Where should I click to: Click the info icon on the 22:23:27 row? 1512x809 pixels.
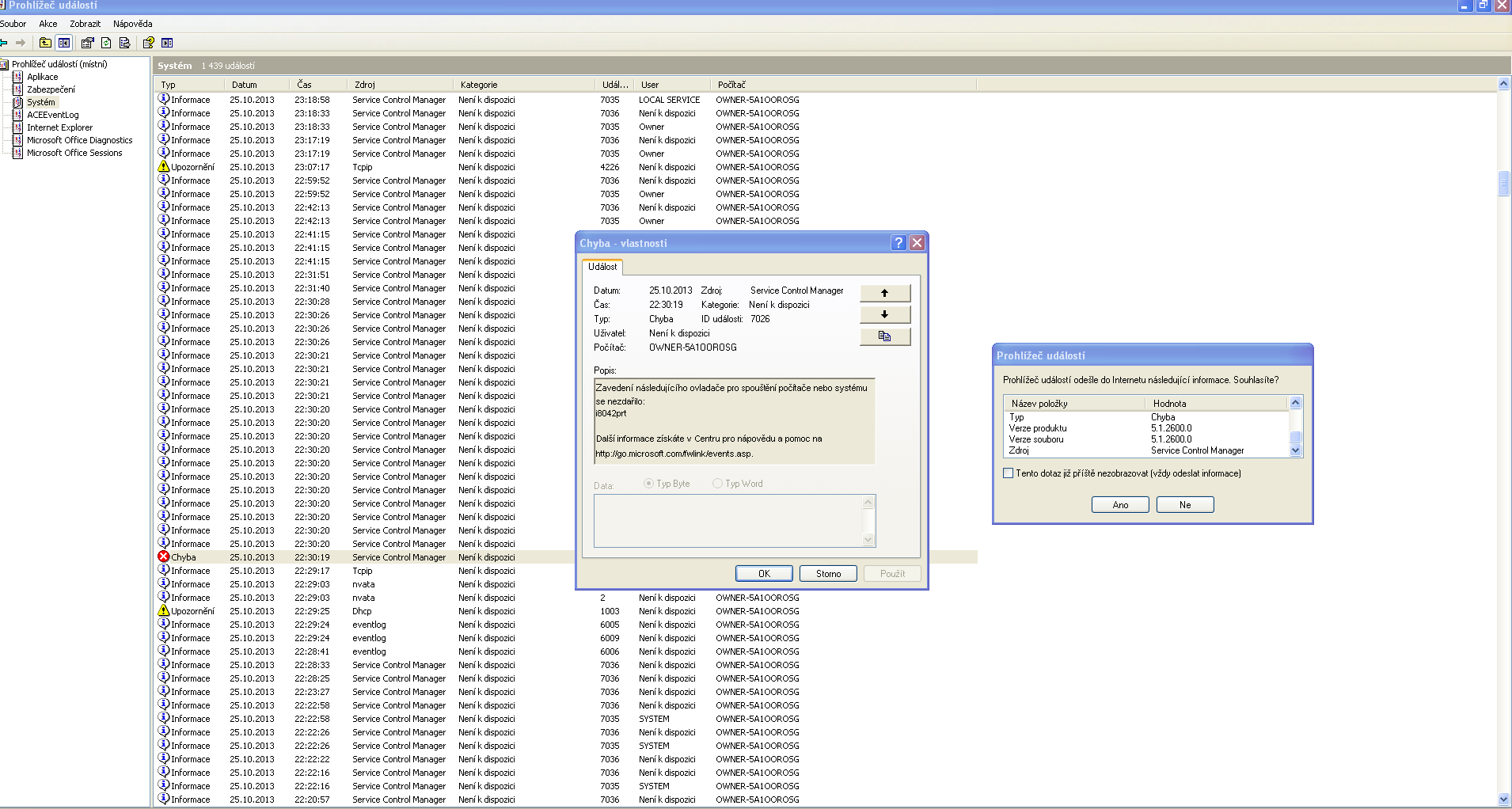164,691
